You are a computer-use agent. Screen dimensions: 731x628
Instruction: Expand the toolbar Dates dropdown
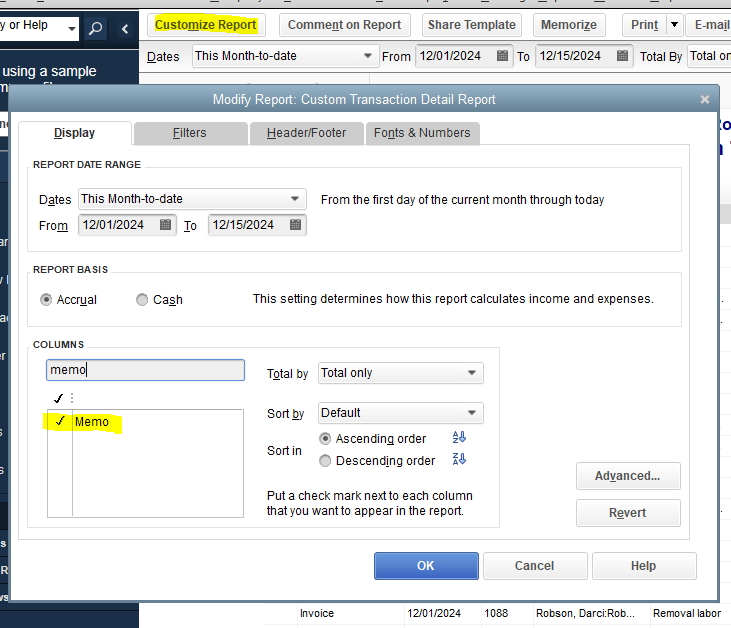pos(368,56)
